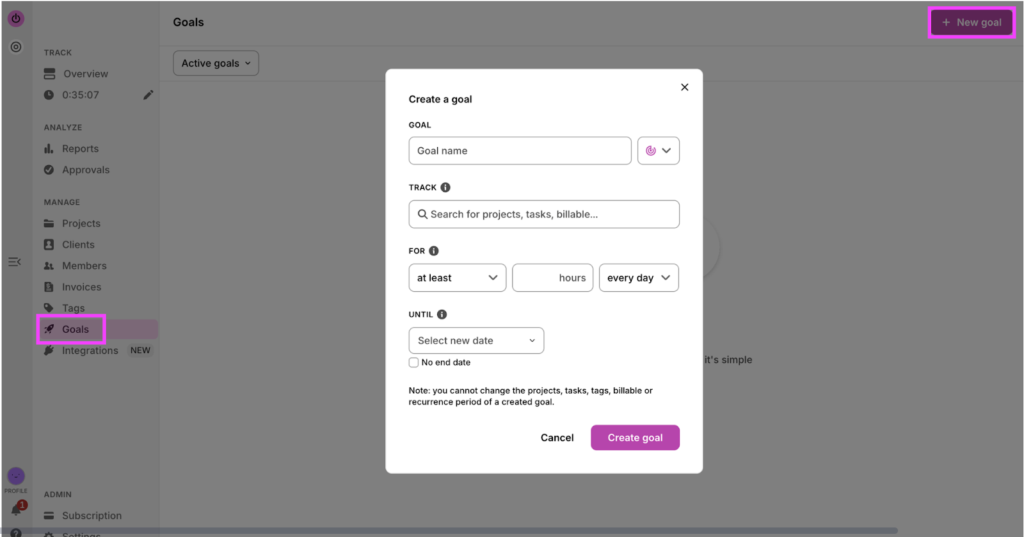Image resolution: width=1024 pixels, height=537 pixels.
Task: Open the goal icon picker dropdown
Action: (x=658, y=151)
